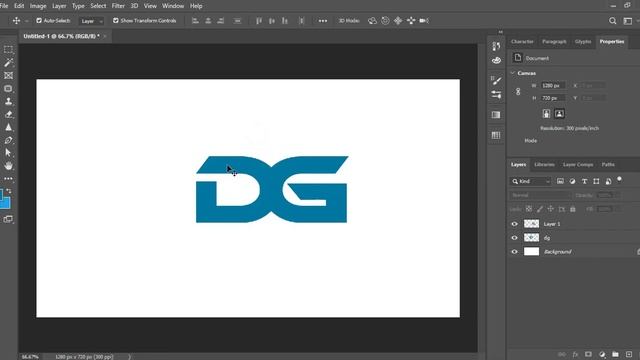Viewport: 640px width, 360px height.
Task: Open the Image menu
Action: (38, 6)
